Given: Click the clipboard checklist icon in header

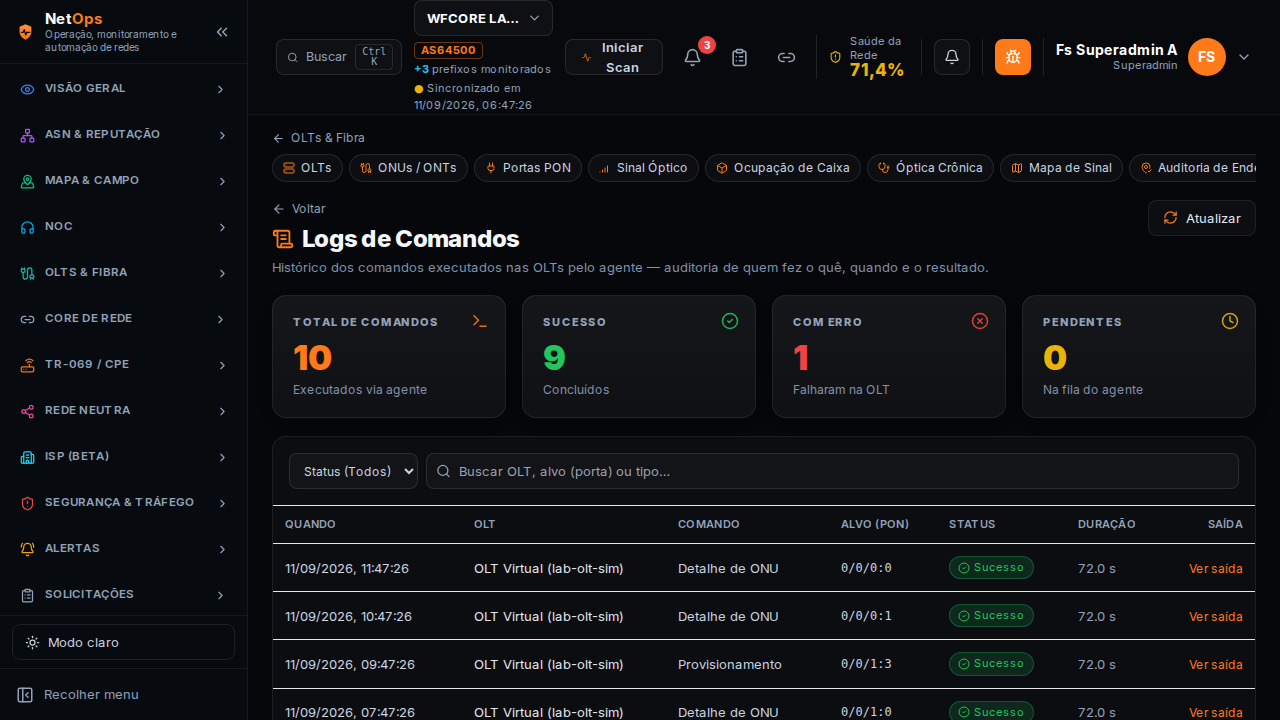Looking at the screenshot, I should pos(739,57).
